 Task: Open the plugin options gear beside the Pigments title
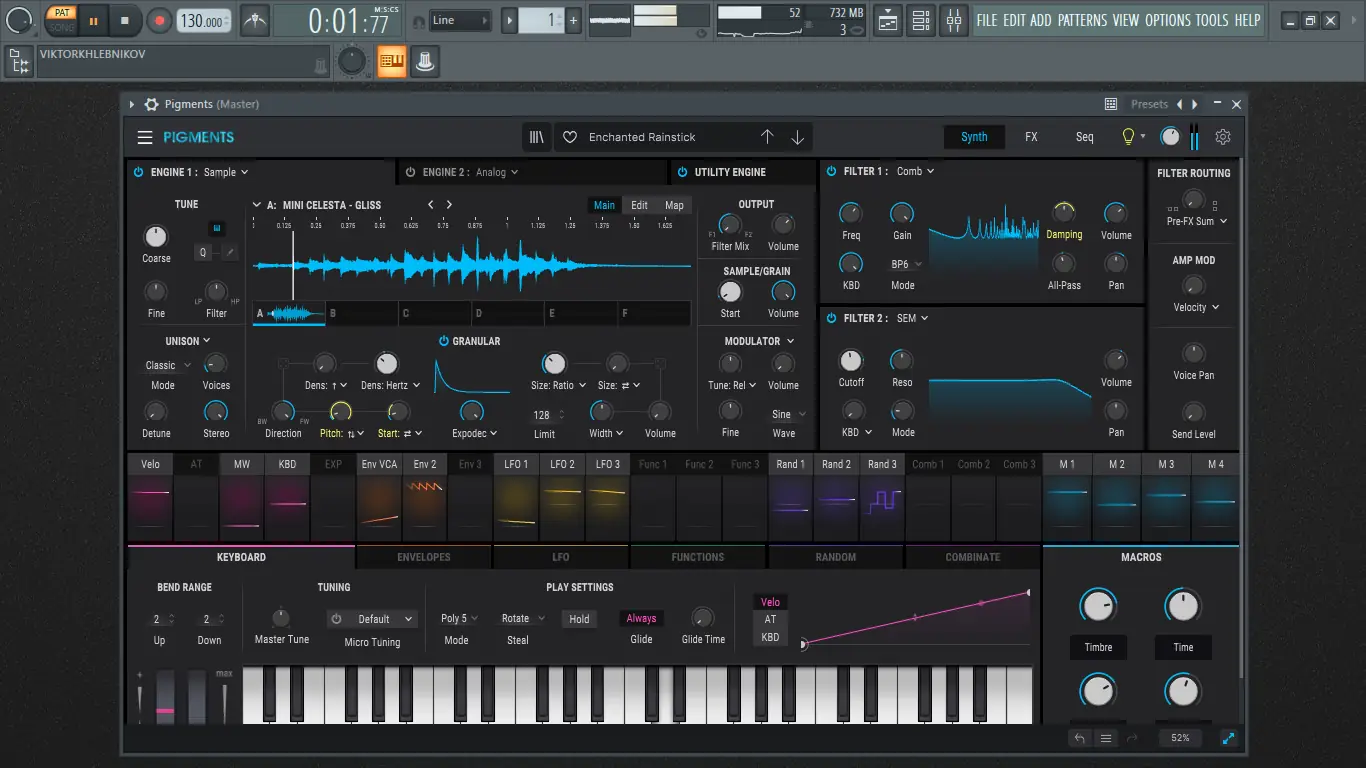151,104
